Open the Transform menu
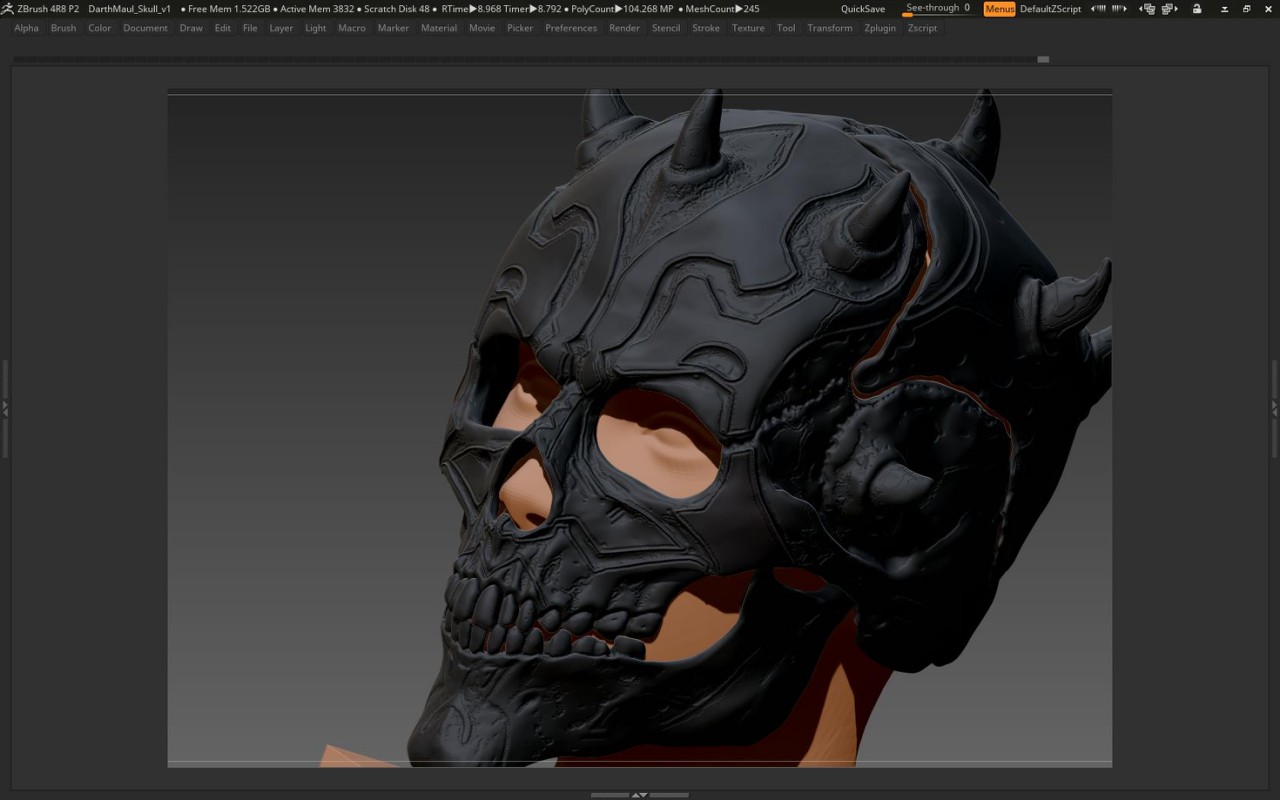1280x800 pixels. tap(830, 28)
